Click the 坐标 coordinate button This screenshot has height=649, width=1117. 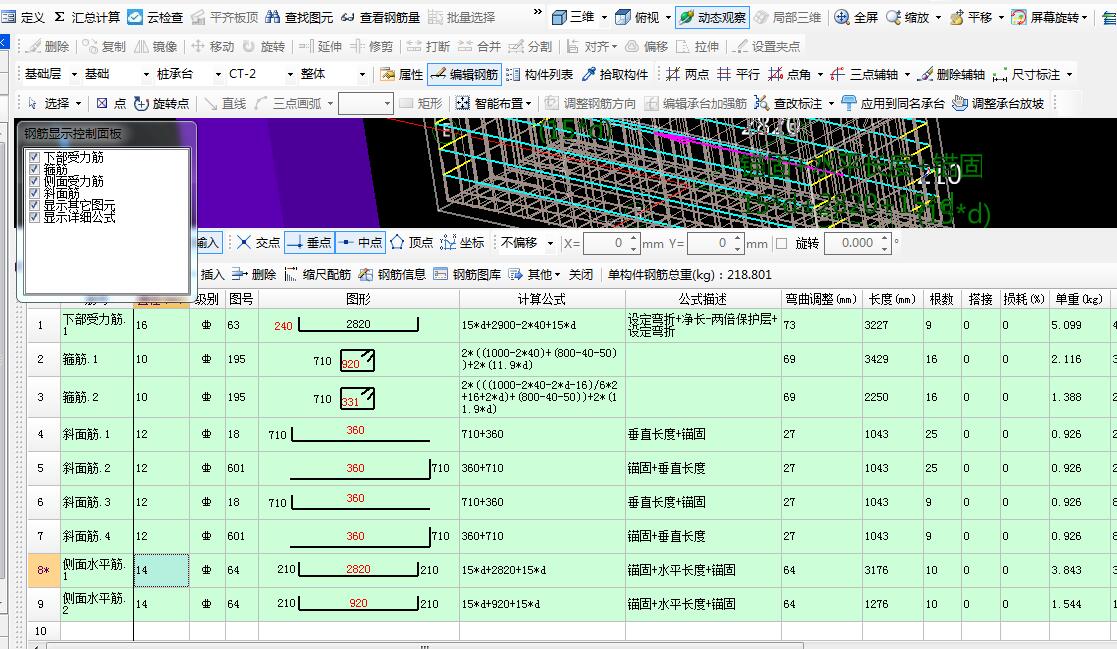[462, 243]
